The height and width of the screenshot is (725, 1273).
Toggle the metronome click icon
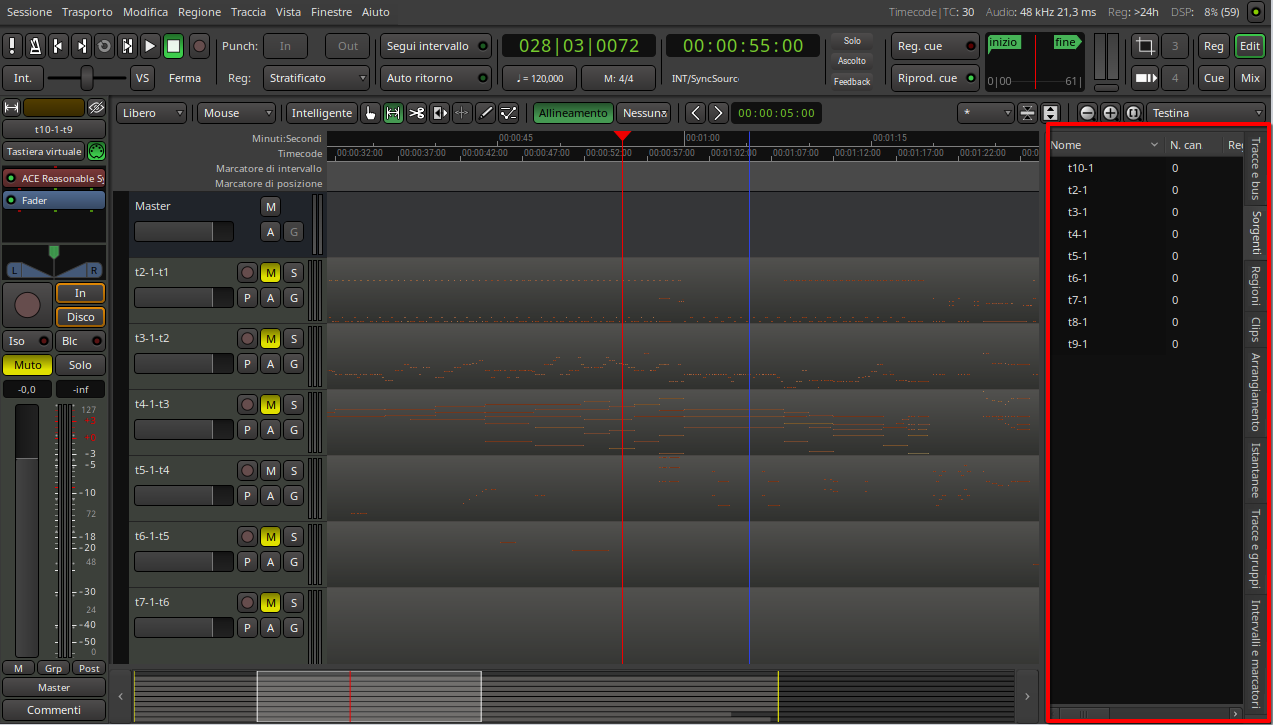pos(35,46)
